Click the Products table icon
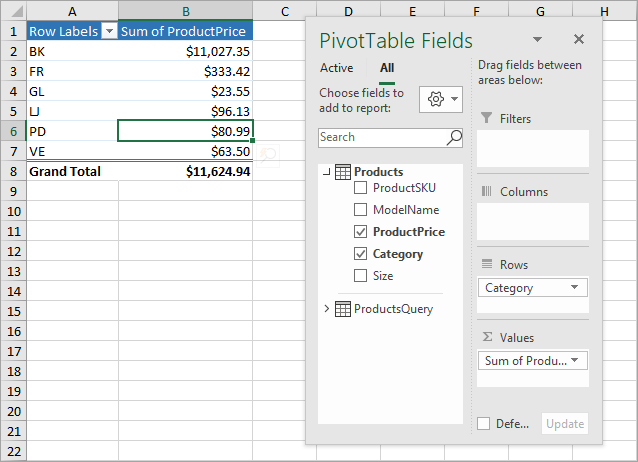The image size is (638, 462). click(x=343, y=172)
